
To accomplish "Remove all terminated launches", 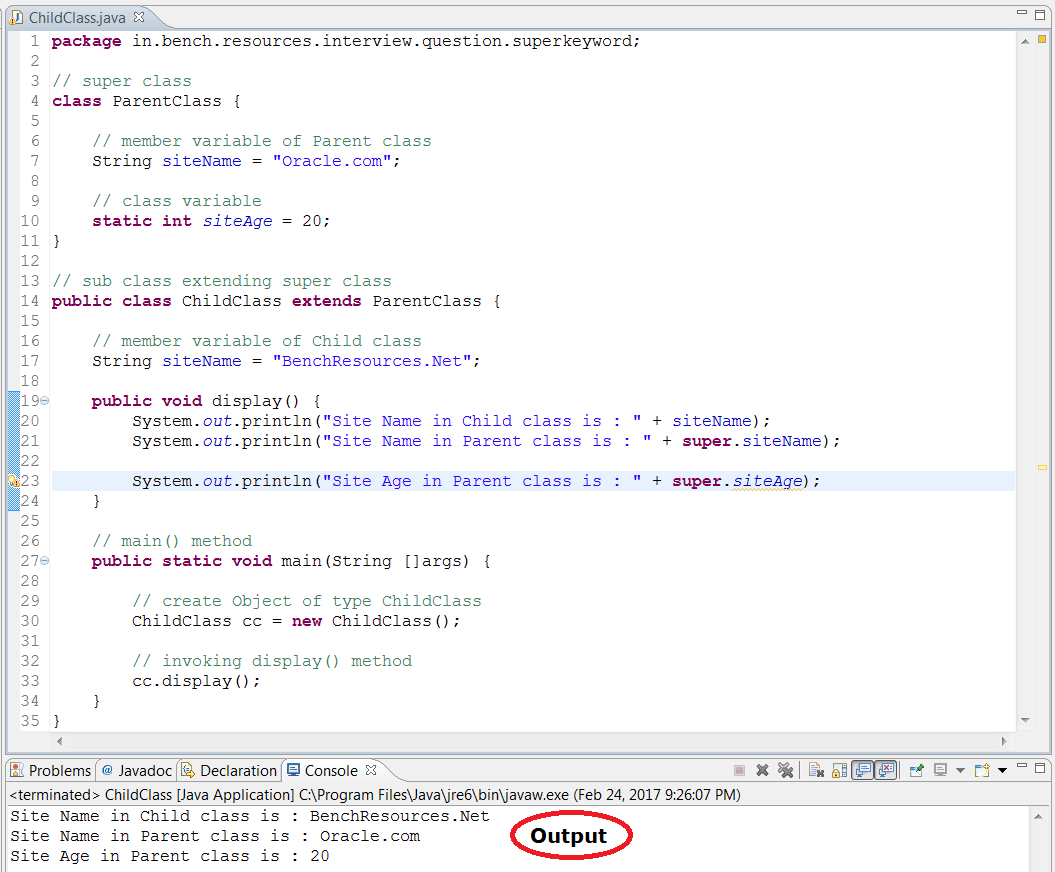I will coord(786,770).
